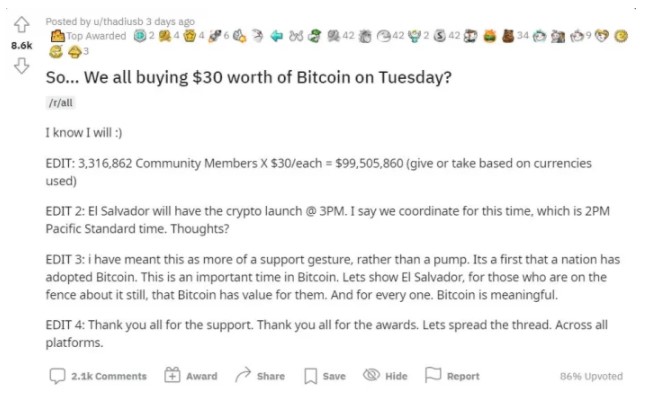The image size is (645, 403).
Task: Click the rocket award icon
Action: [x=215, y=36]
